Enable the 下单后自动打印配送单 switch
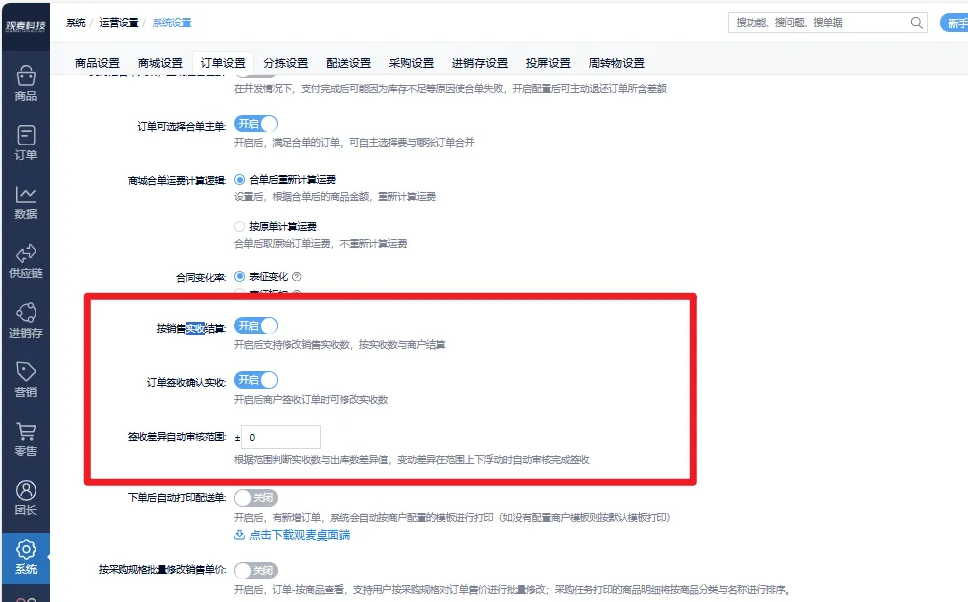This screenshot has width=968, height=602. (x=256, y=497)
